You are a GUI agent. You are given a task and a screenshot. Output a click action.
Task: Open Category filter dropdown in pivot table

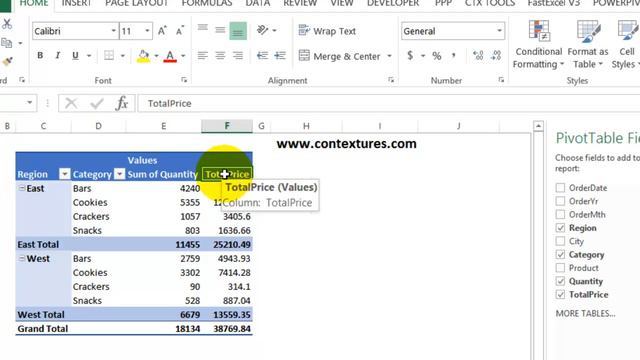tap(119, 174)
